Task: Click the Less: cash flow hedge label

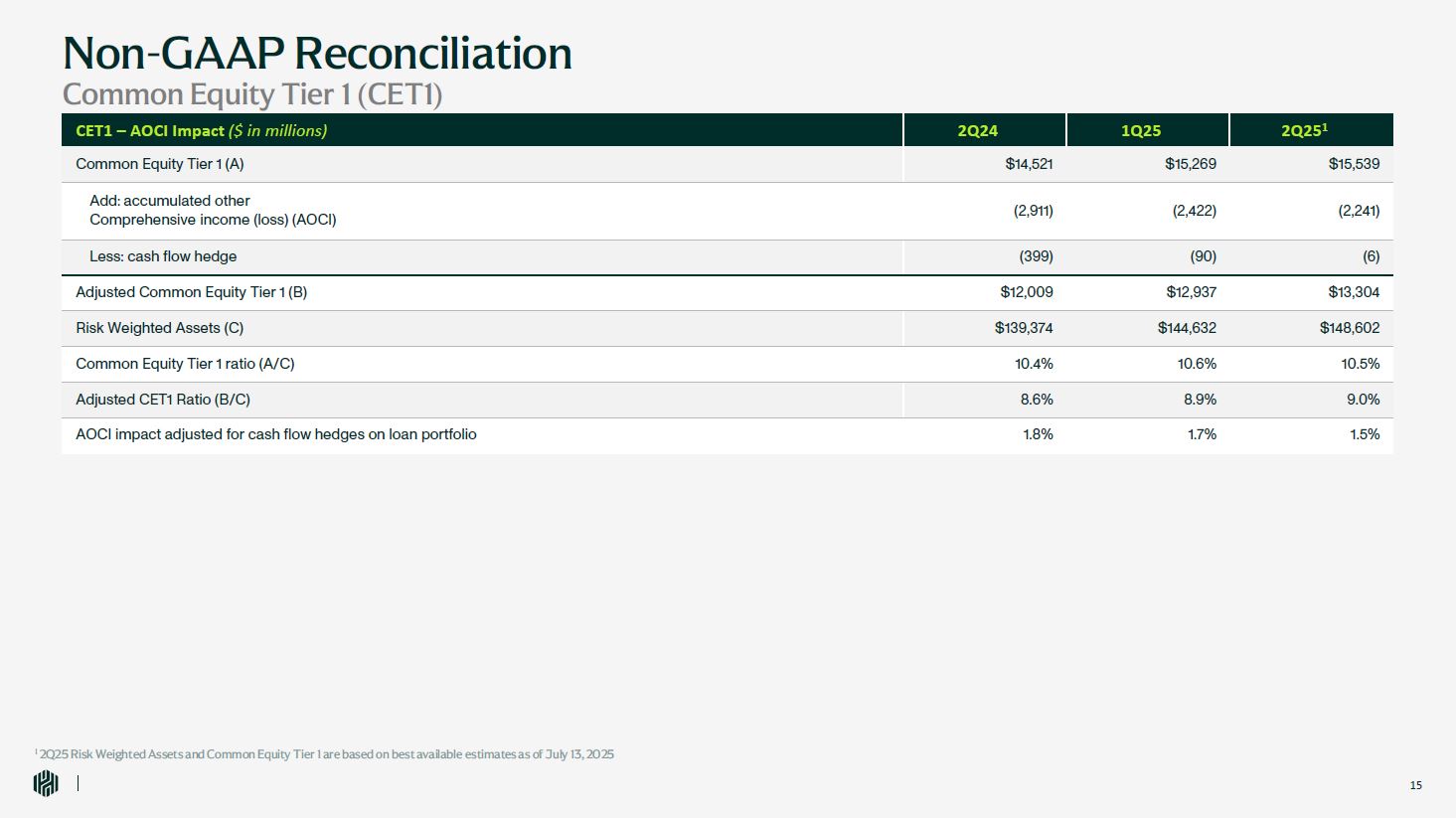Action: pyautogui.click(x=163, y=256)
